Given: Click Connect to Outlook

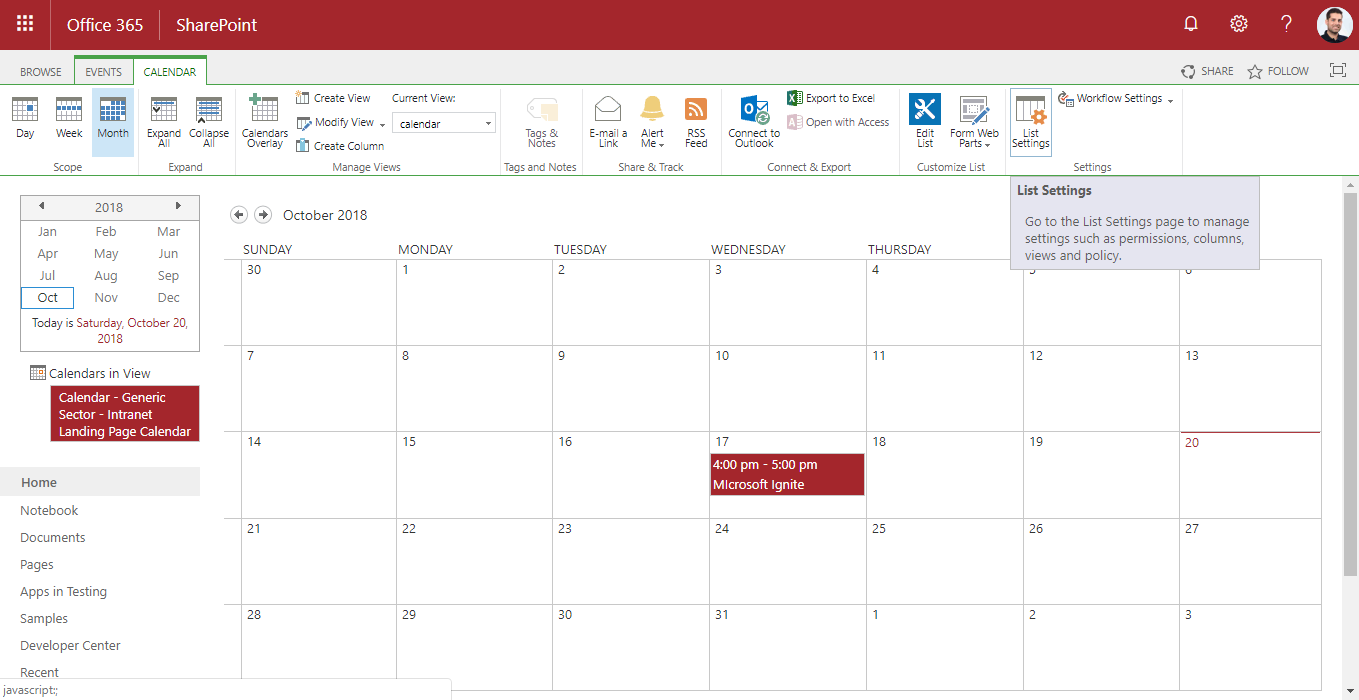Looking at the screenshot, I should pos(754,120).
